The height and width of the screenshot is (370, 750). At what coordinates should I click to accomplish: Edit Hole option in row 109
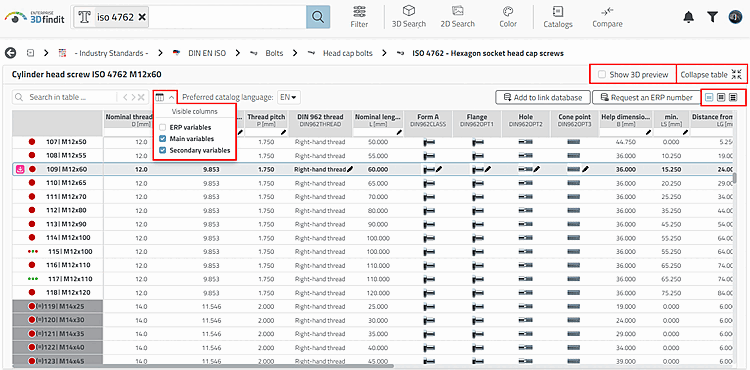(537, 169)
